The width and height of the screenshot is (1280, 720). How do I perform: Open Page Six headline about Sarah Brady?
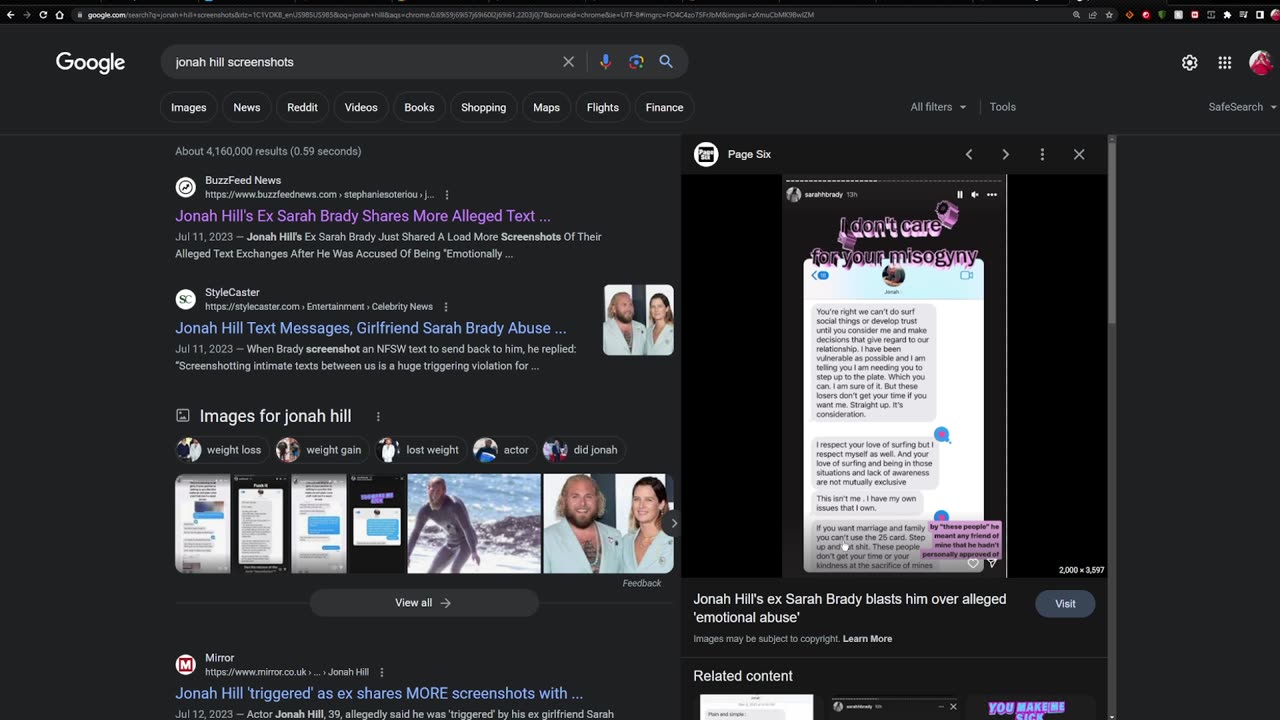(x=850, y=608)
